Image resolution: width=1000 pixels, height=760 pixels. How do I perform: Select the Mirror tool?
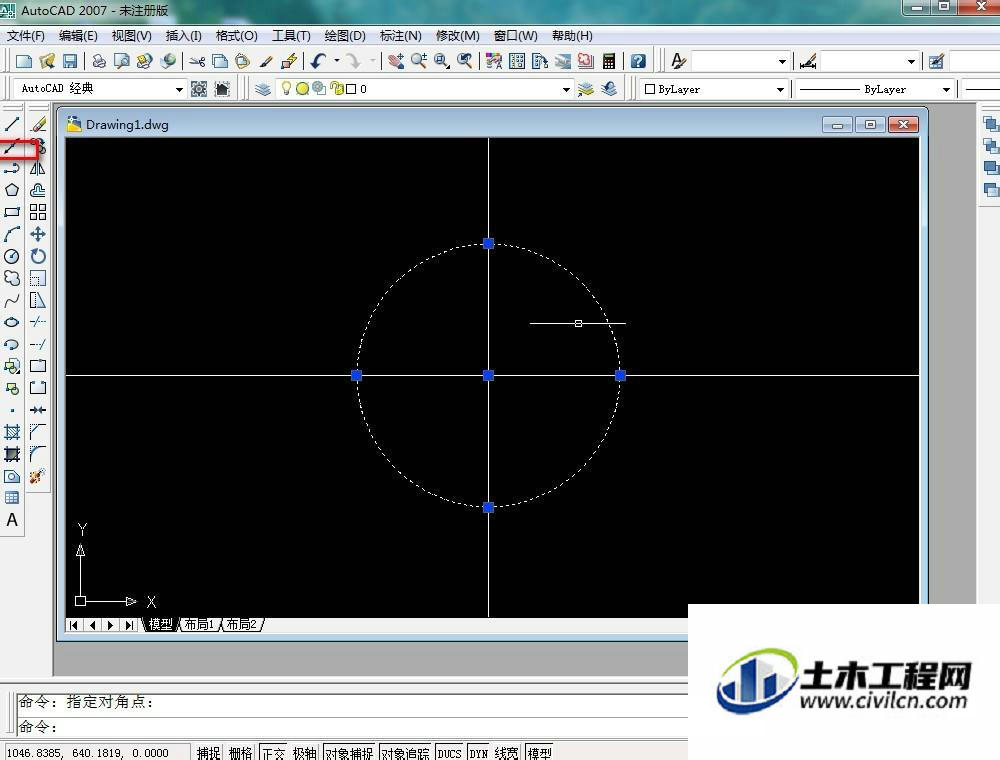38,168
